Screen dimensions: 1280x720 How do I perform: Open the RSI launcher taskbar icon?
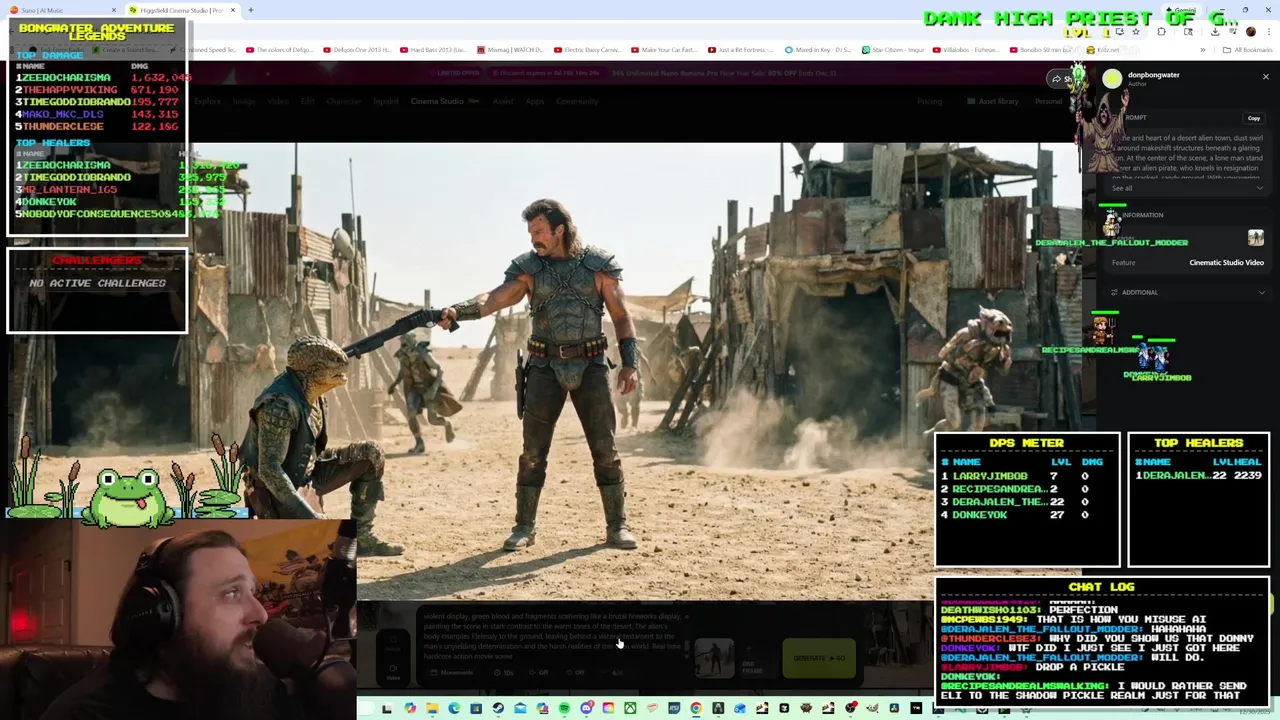pos(674,708)
